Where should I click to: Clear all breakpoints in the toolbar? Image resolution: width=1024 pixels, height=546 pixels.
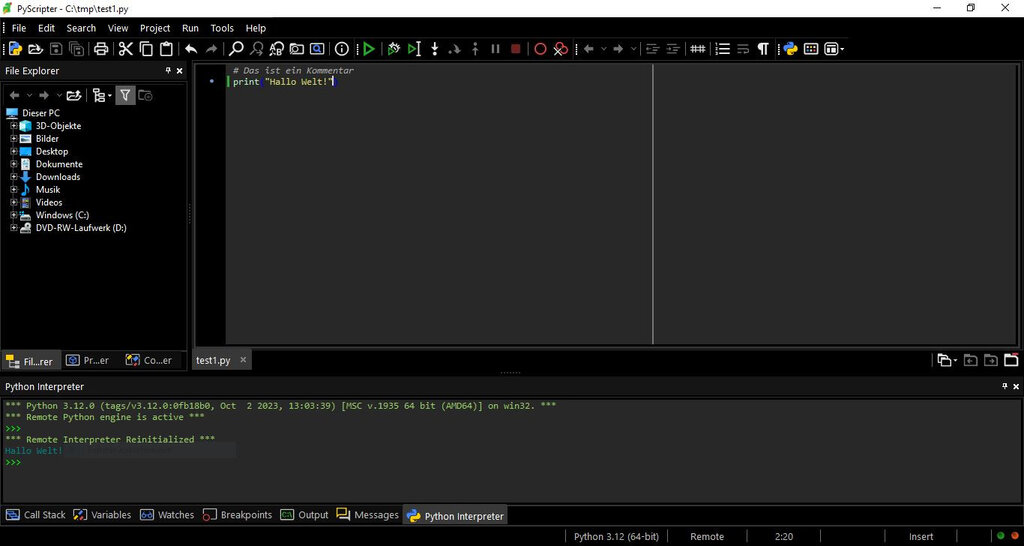[561, 49]
